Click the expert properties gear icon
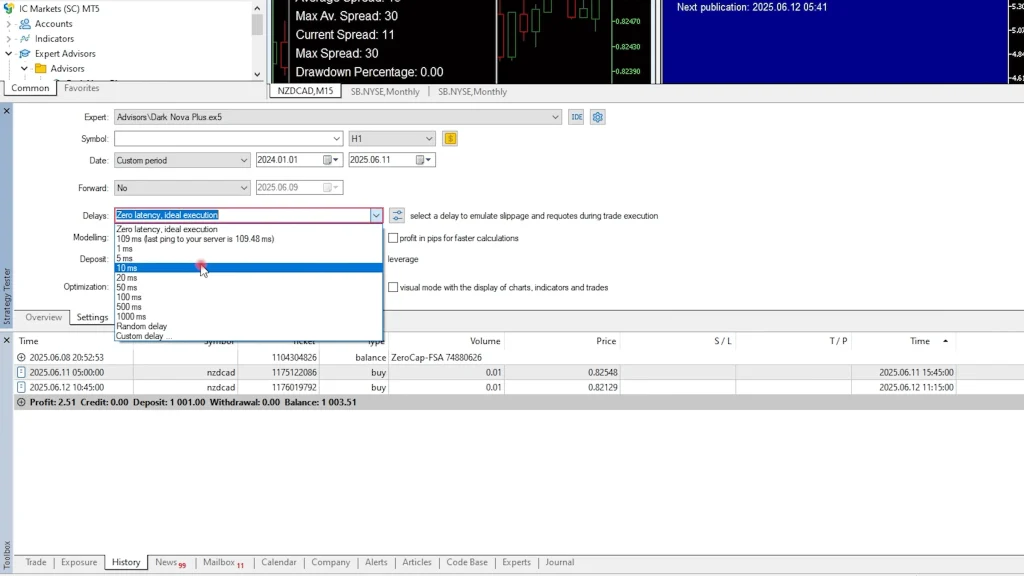 597,117
